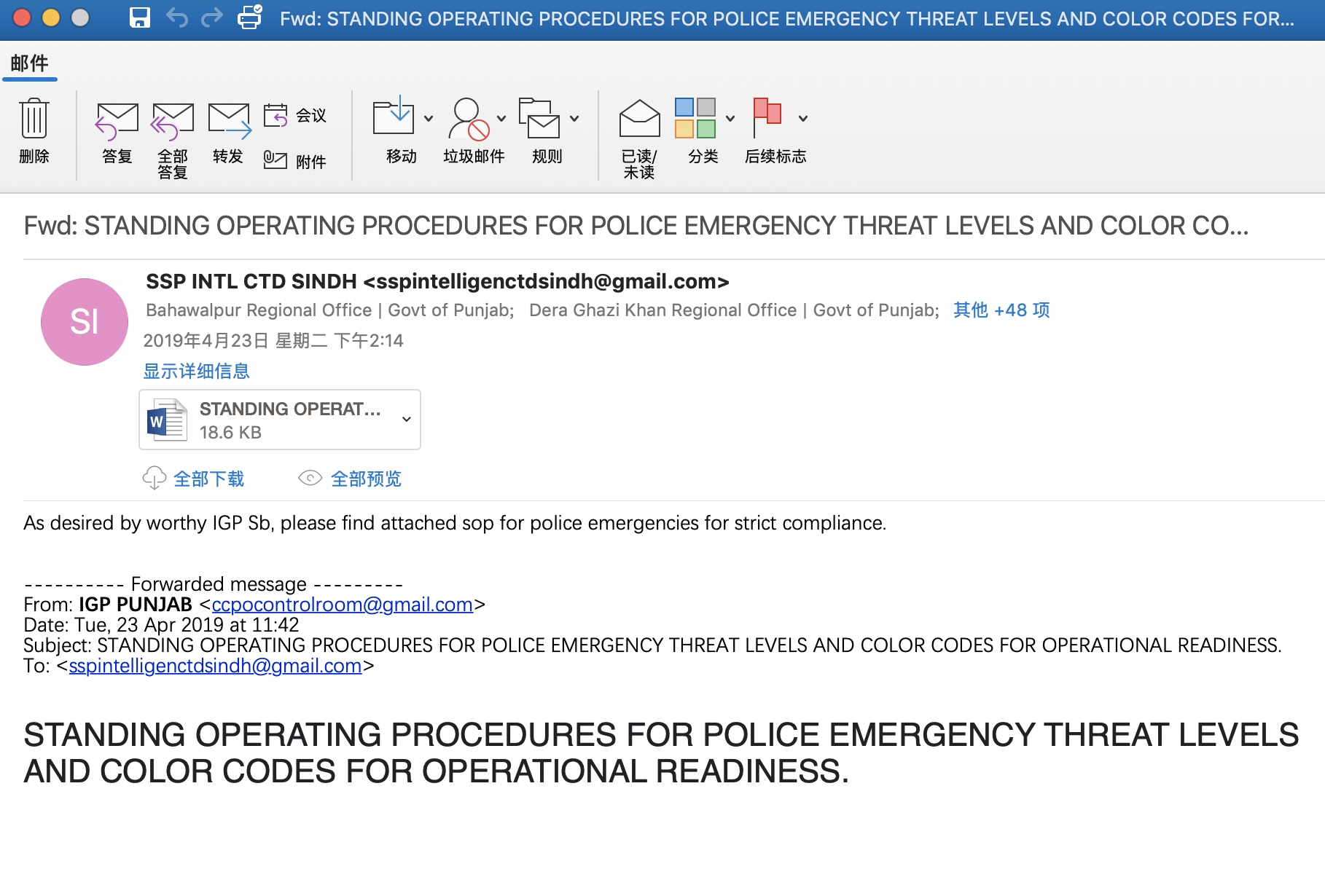This screenshot has height=896, width=1325.
Task: Forward the email (转发)
Action: point(229,133)
